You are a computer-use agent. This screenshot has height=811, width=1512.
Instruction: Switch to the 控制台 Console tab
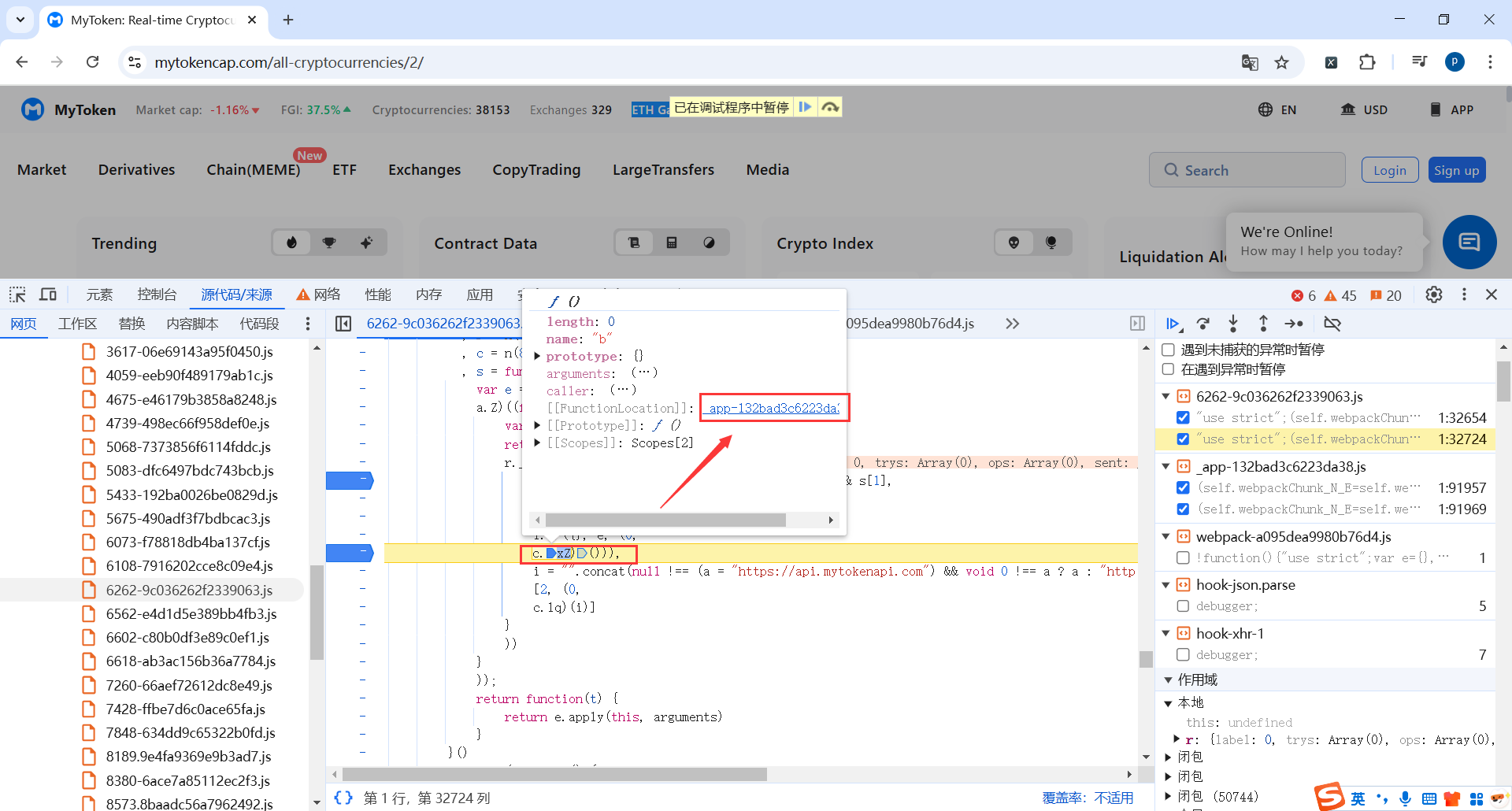pos(157,294)
